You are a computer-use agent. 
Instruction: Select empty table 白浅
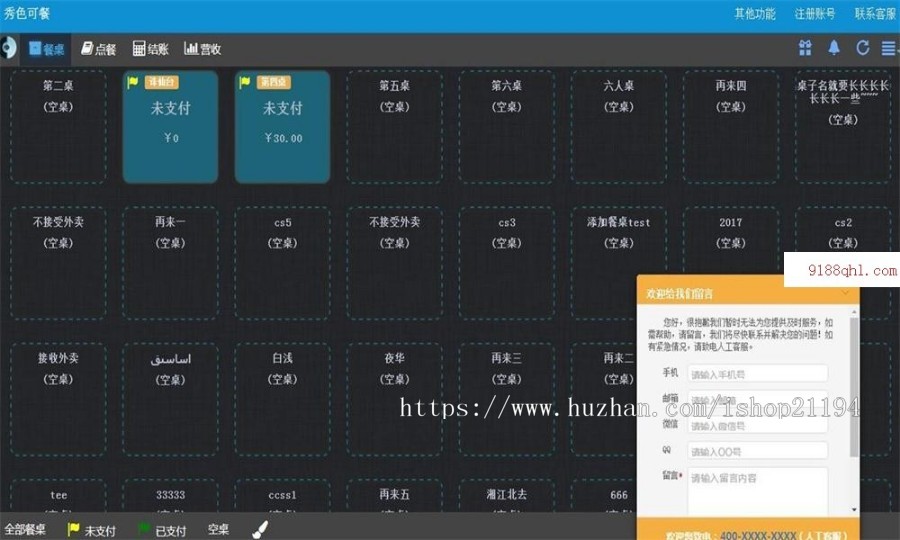(282, 399)
